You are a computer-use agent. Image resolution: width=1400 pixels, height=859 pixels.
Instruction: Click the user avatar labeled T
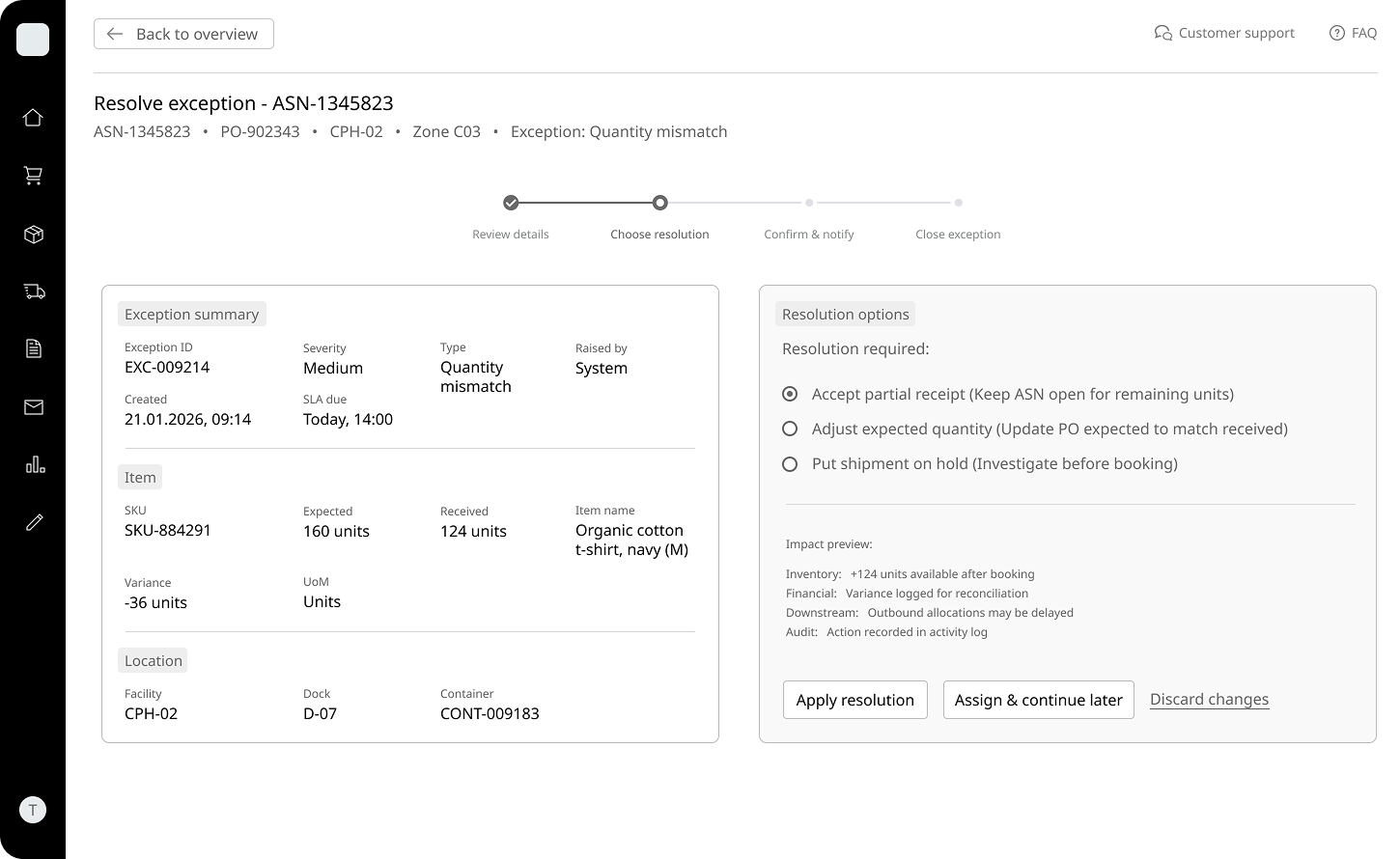click(x=33, y=810)
